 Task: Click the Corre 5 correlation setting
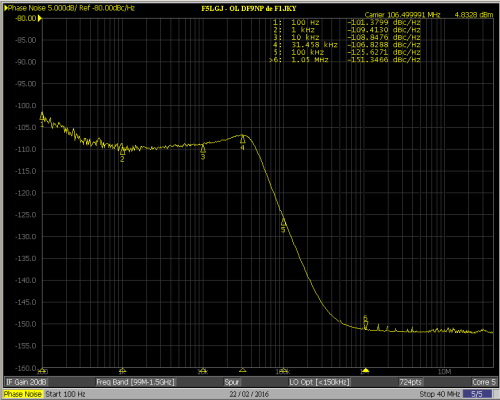(x=484, y=382)
